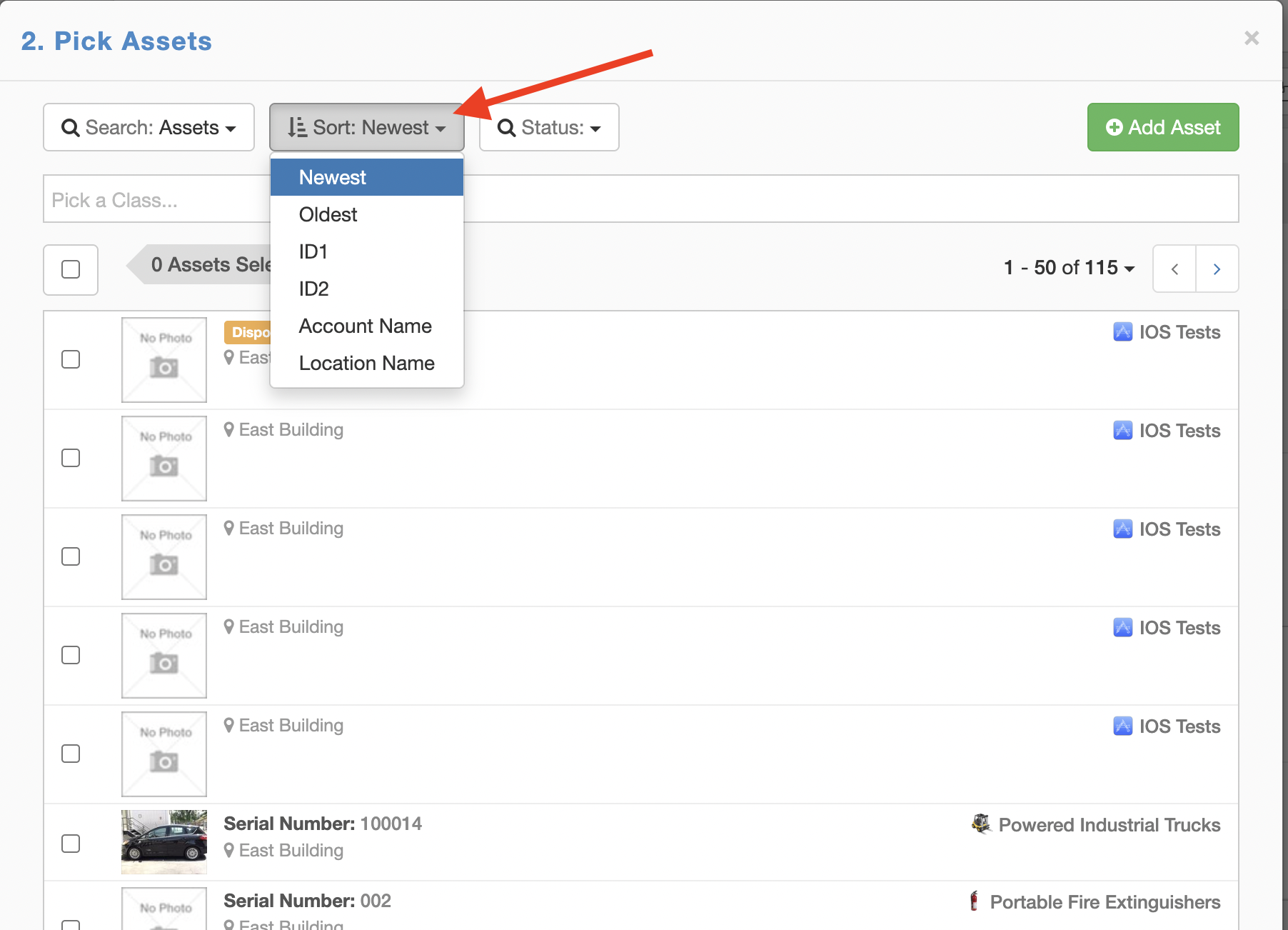
Task: Go to previous page of assets
Action: [x=1174, y=269]
